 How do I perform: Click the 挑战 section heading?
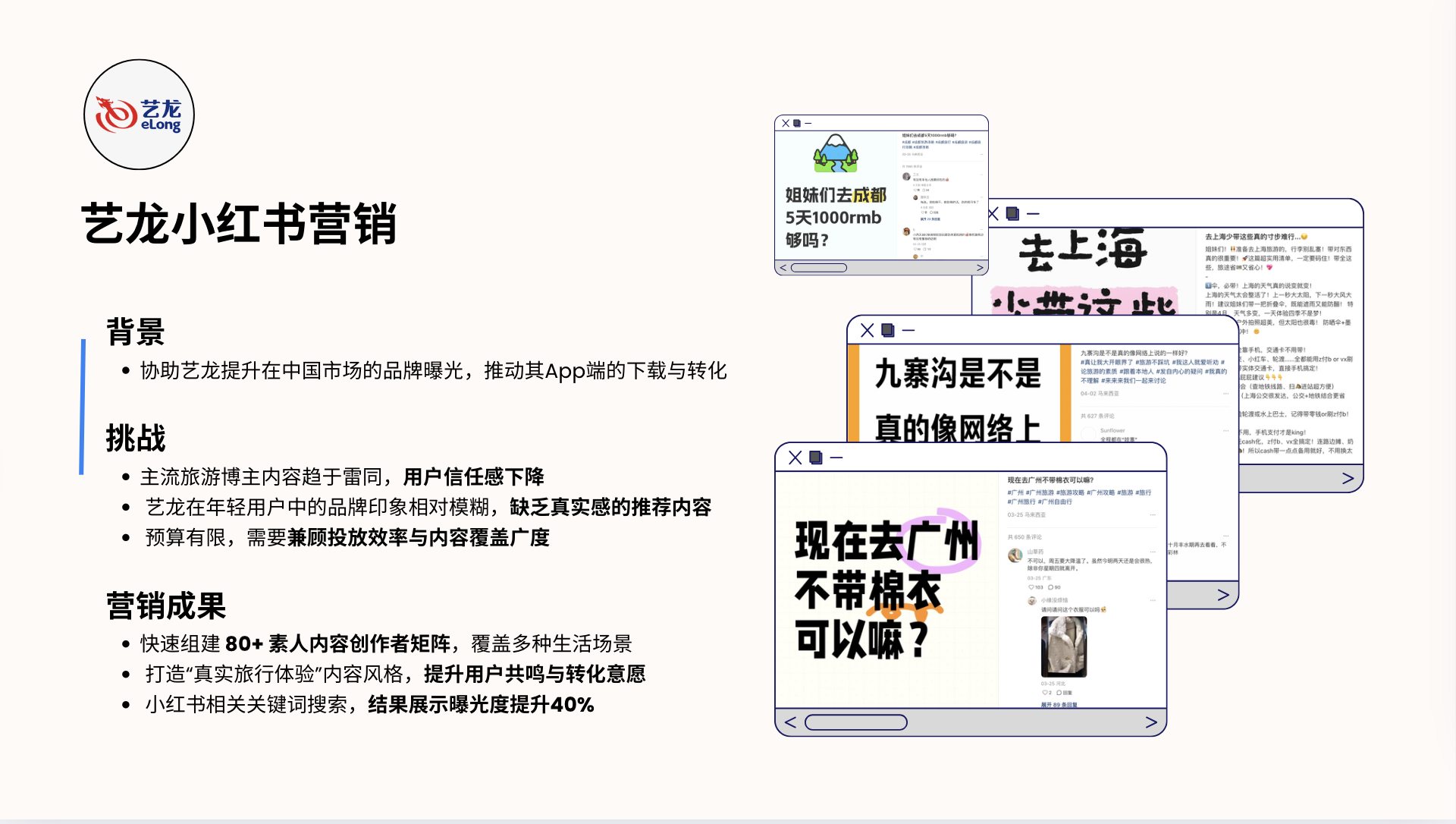[x=136, y=439]
